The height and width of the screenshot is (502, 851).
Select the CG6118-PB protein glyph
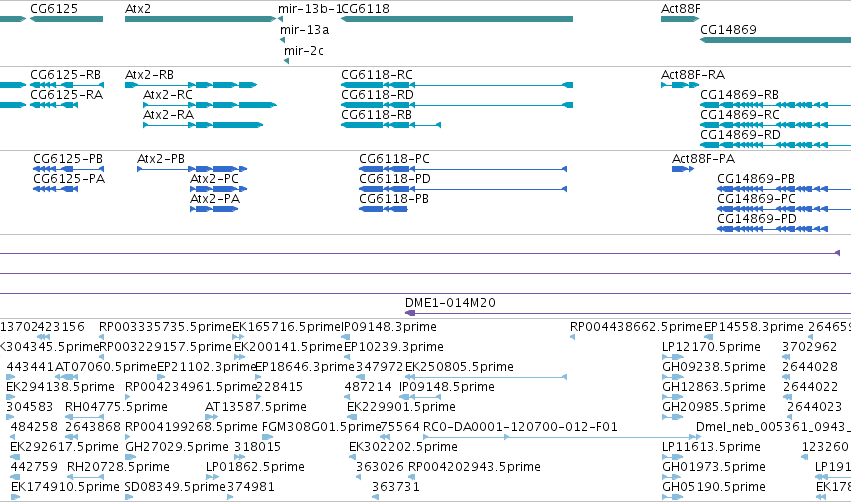[383, 209]
